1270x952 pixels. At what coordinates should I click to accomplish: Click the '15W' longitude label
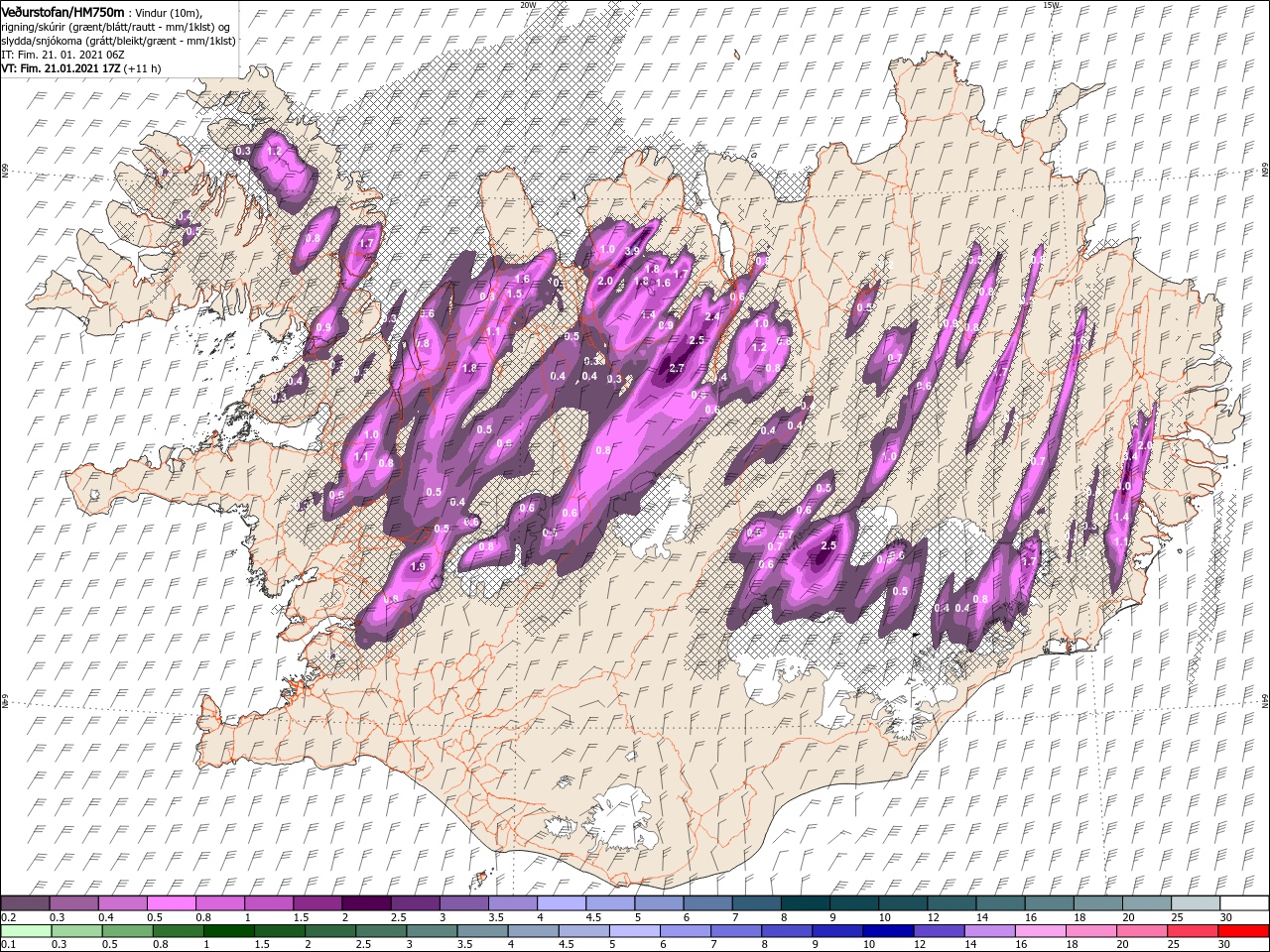pyautogui.click(x=1051, y=5)
